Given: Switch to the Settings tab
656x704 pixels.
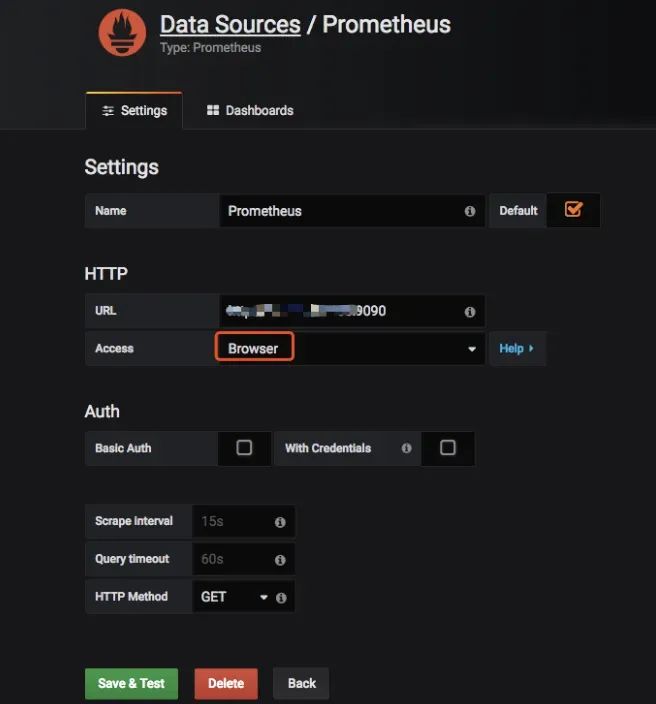Looking at the screenshot, I should (134, 110).
